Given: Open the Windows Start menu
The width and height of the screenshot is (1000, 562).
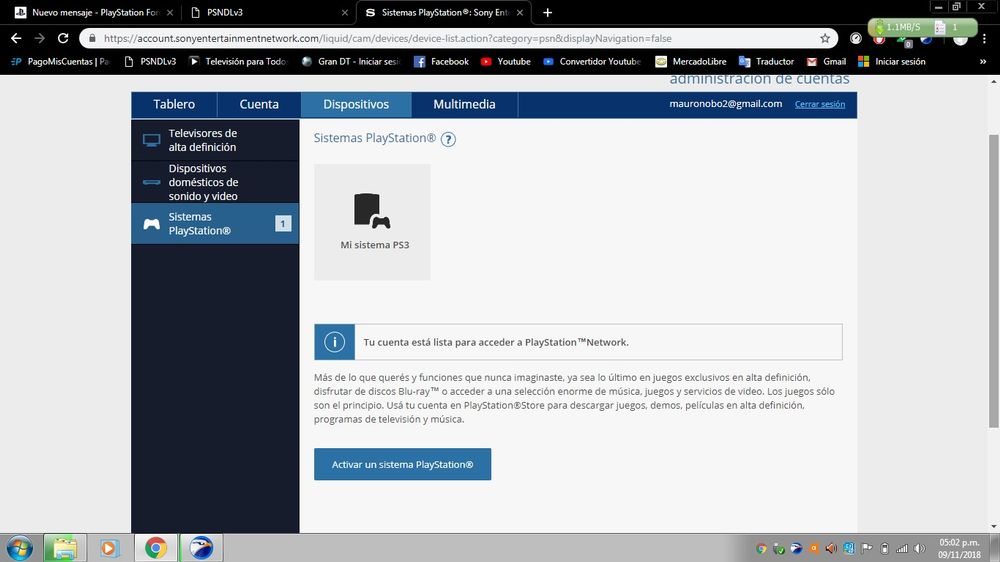Looking at the screenshot, I should [20, 548].
